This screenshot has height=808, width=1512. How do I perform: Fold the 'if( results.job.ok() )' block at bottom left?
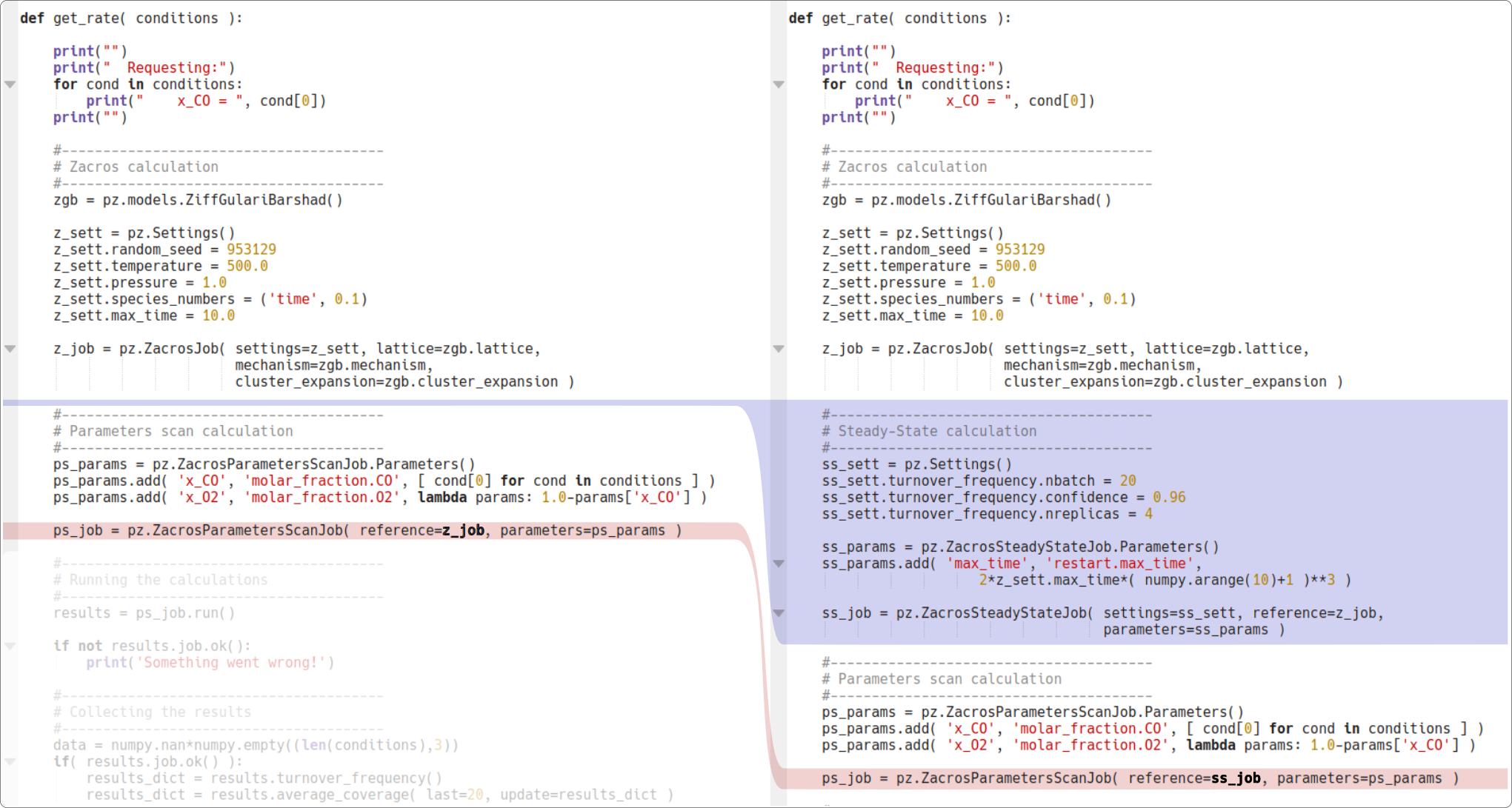tap(10, 762)
